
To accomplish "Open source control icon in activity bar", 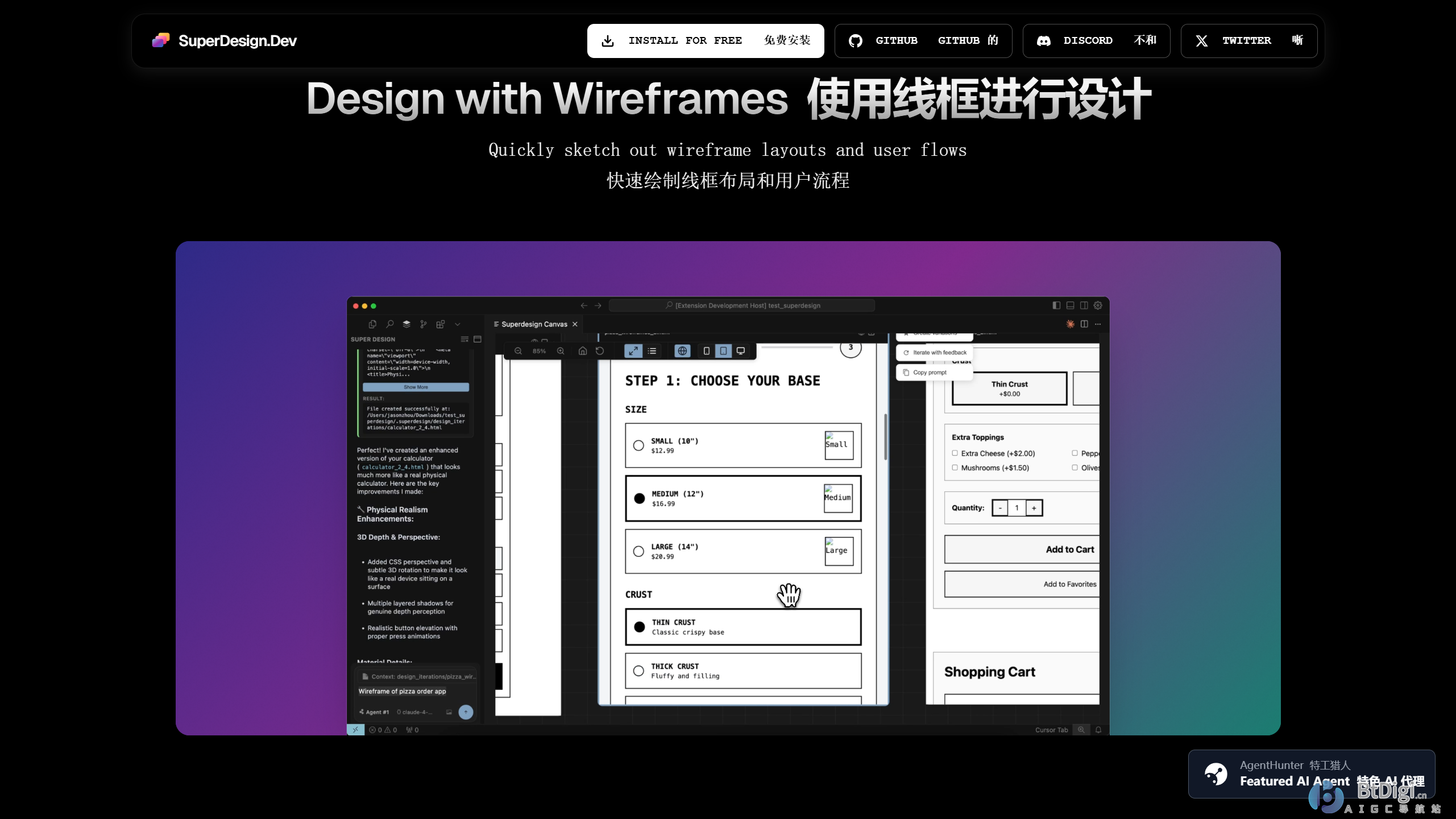I will [423, 324].
